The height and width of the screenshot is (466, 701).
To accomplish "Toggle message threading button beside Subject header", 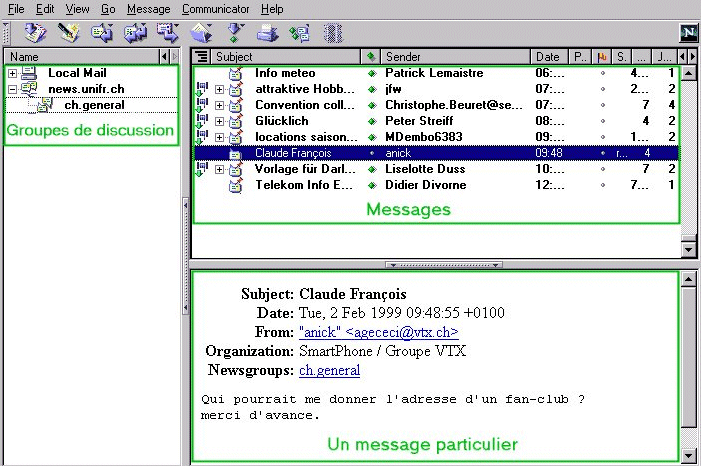I will tap(202, 57).
